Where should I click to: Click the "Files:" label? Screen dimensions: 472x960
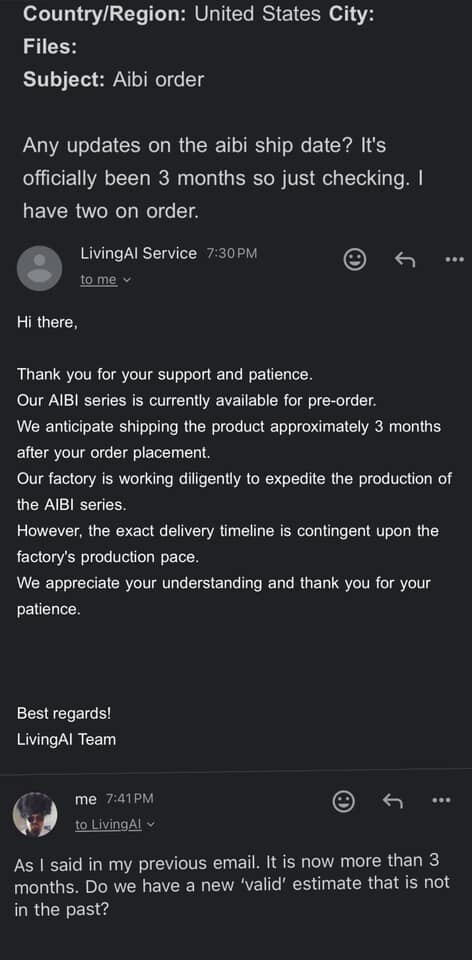tap(50, 47)
